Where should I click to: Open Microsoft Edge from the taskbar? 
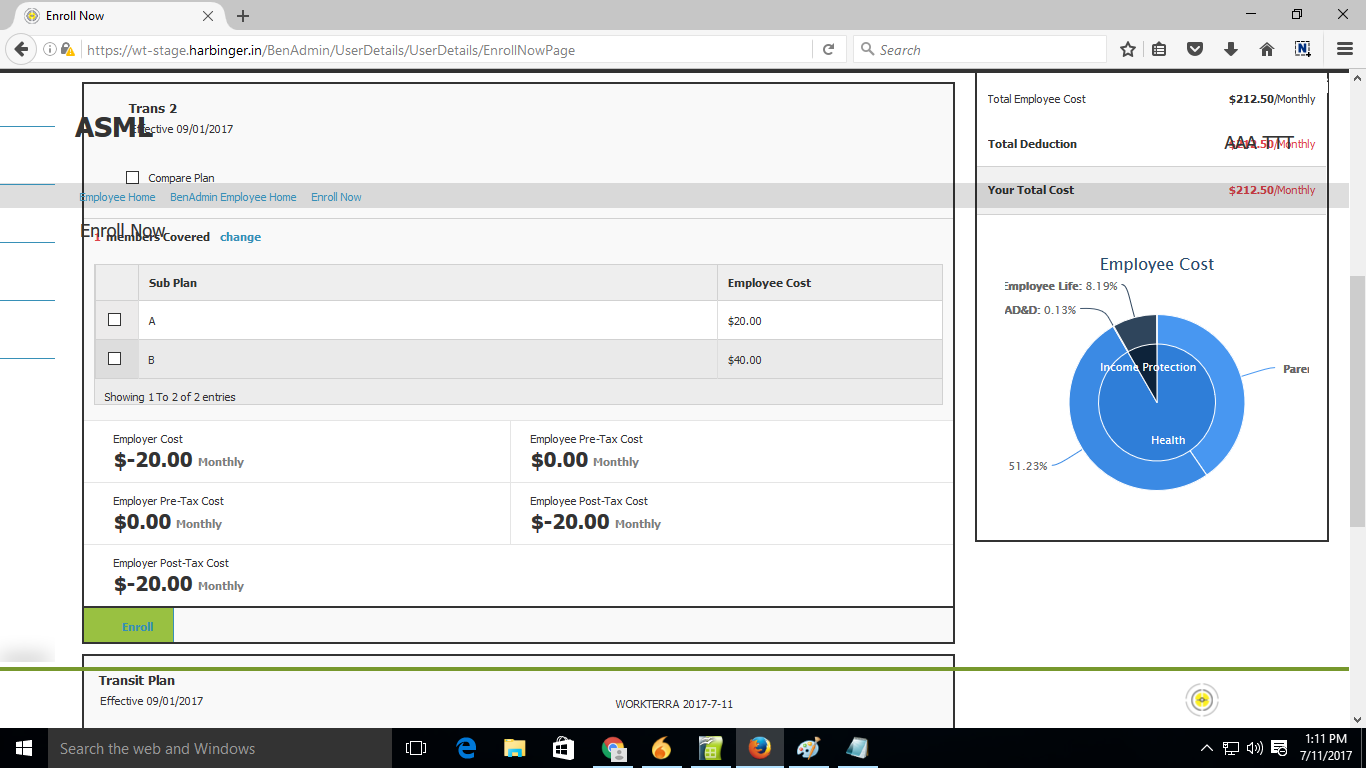coord(466,748)
